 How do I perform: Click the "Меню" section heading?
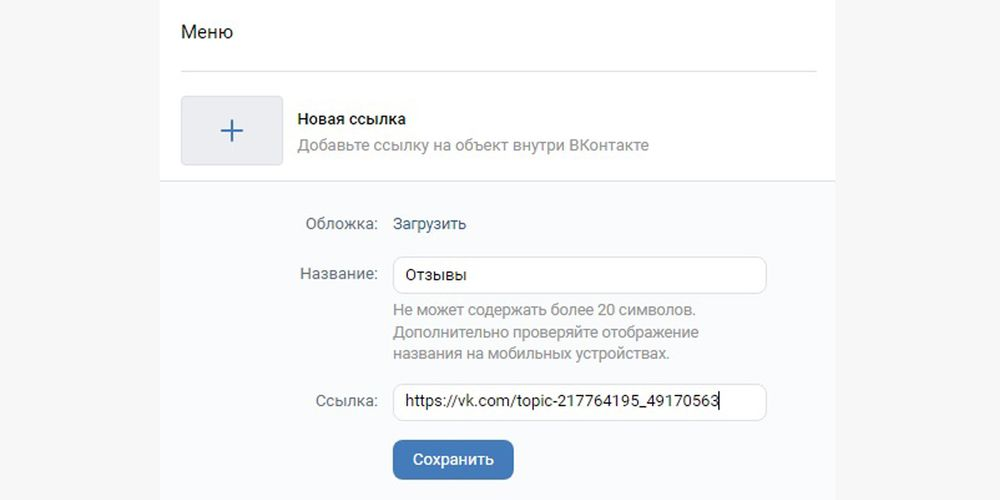207,32
